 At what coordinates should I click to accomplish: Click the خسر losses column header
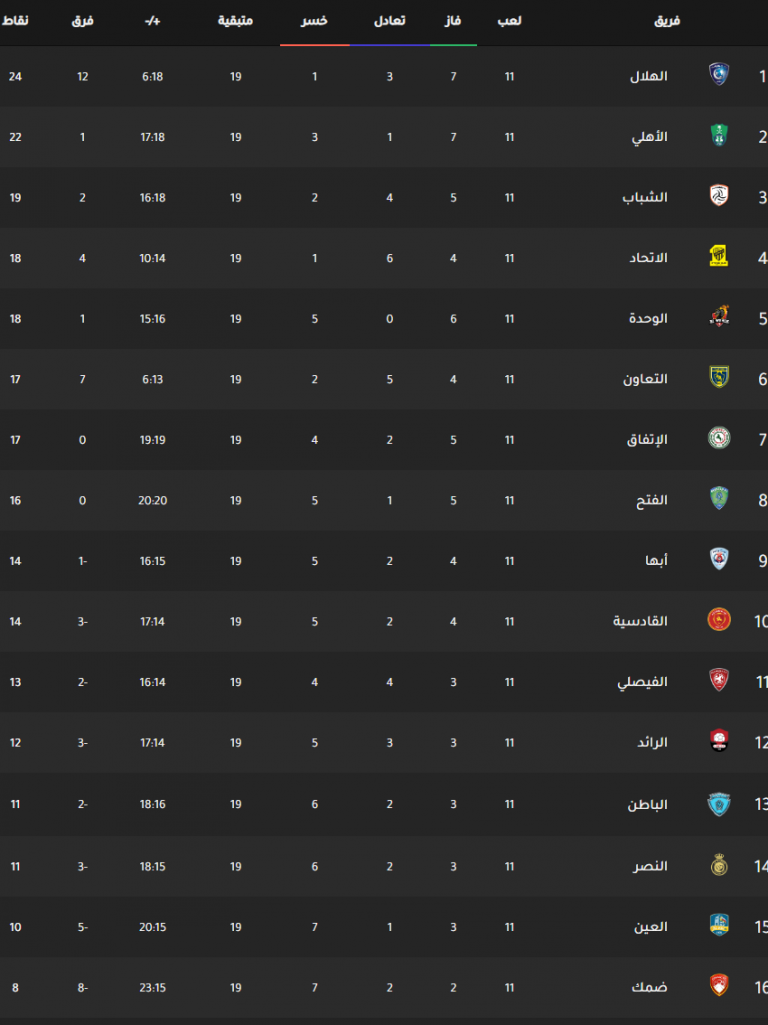[x=314, y=21]
